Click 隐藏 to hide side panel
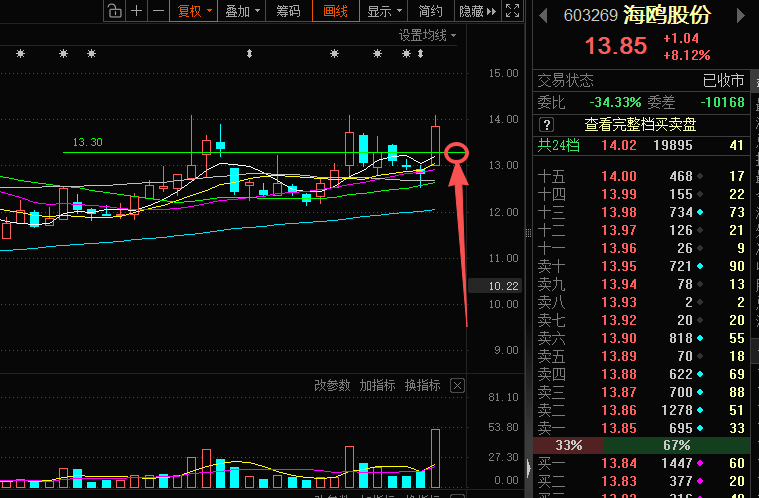Image resolution: width=759 pixels, height=498 pixels. 477,11
